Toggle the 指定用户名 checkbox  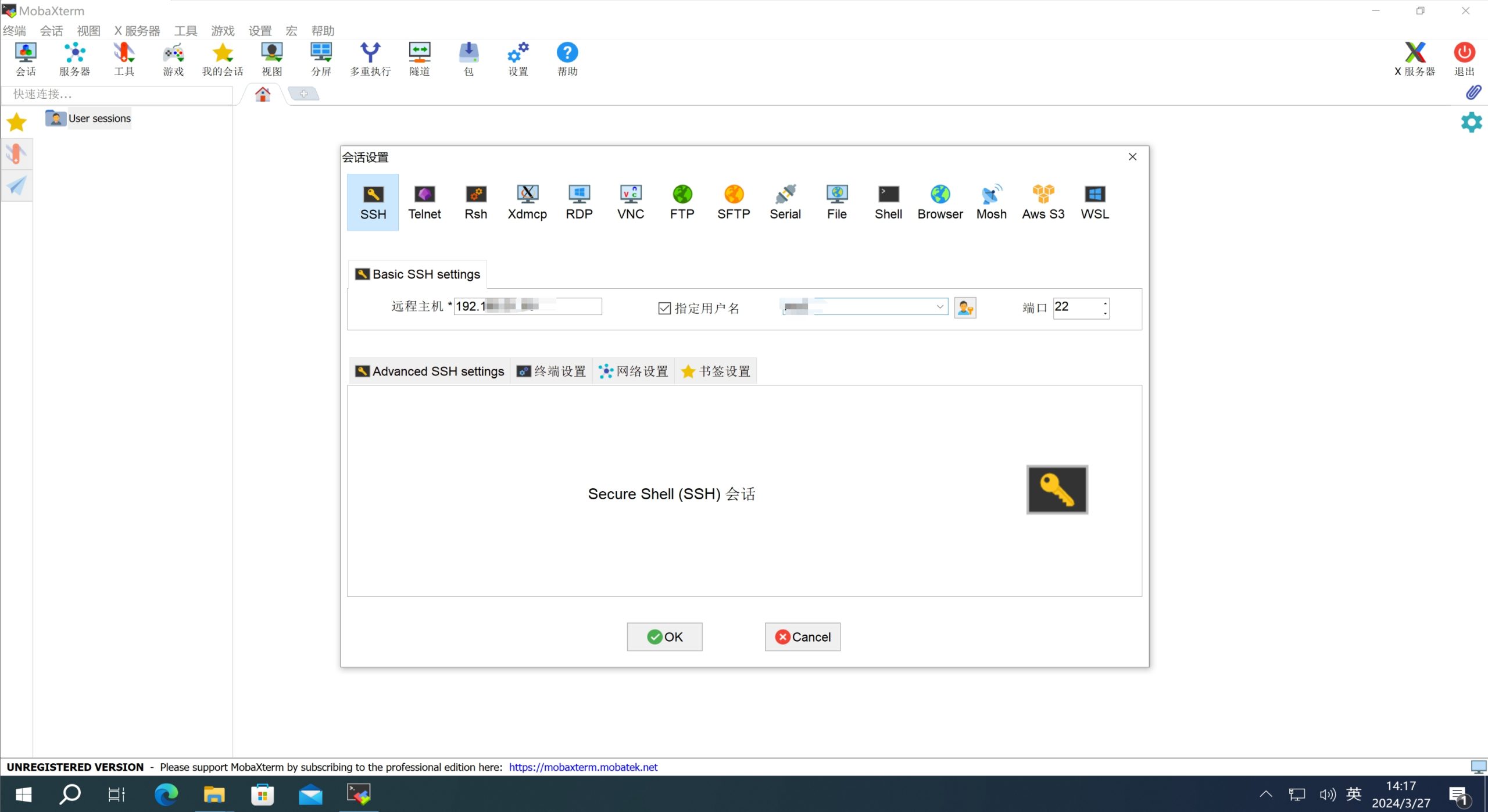[664, 308]
